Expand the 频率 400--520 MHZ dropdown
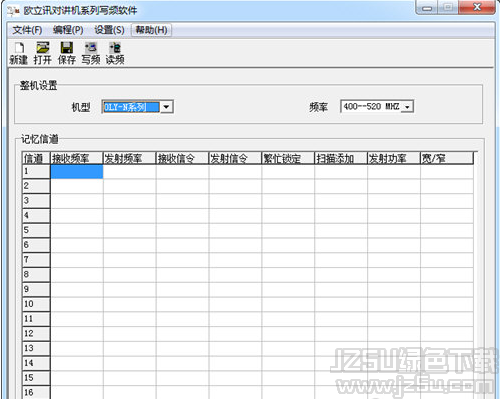 click(407, 107)
